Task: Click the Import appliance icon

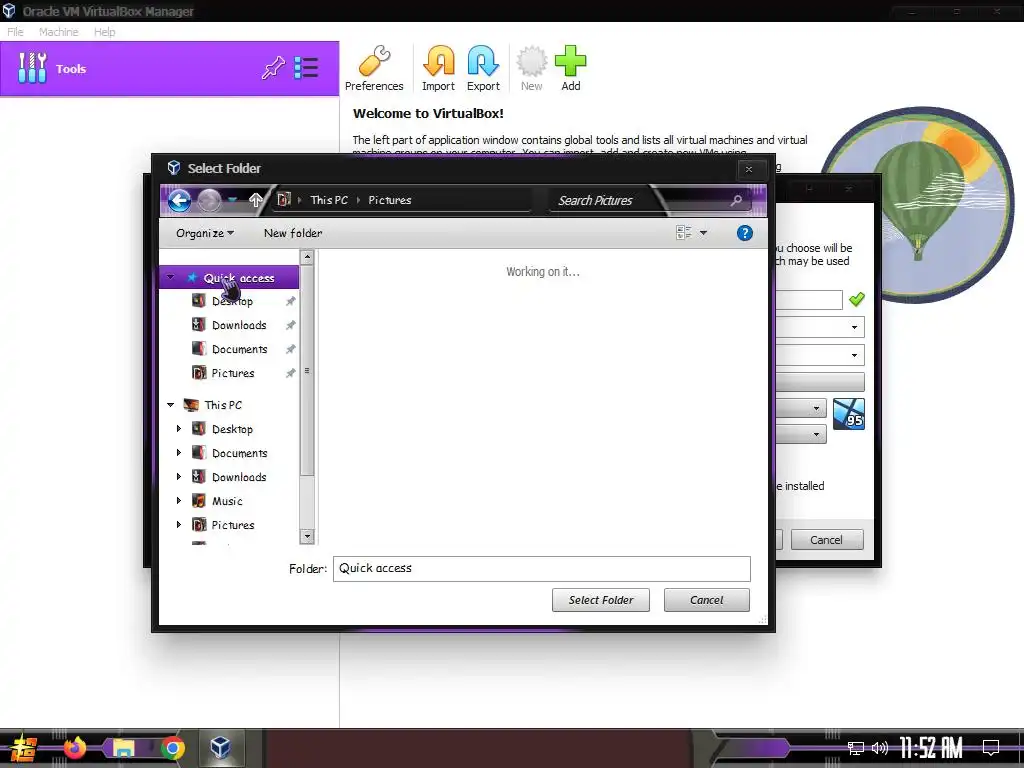Action: click(438, 69)
